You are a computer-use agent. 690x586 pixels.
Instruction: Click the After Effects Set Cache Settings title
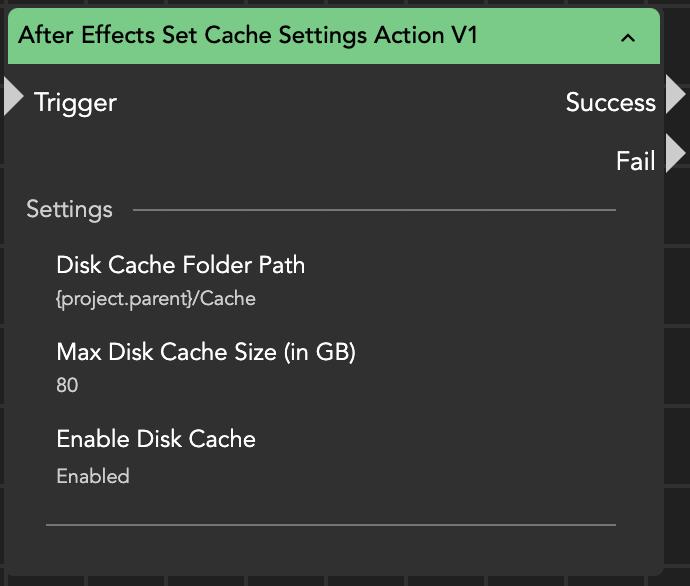coord(248,36)
